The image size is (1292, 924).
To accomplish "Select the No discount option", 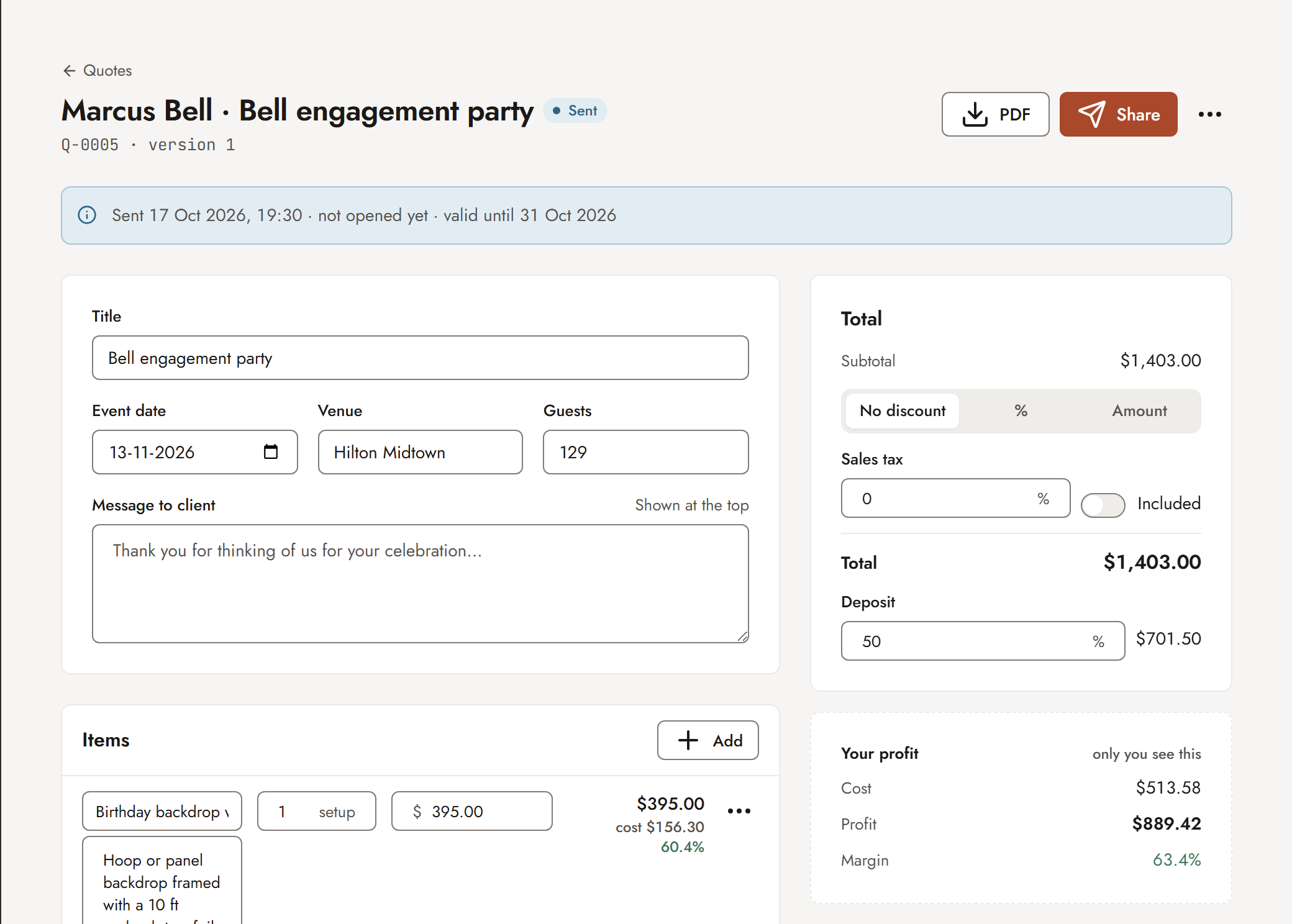I will point(902,411).
